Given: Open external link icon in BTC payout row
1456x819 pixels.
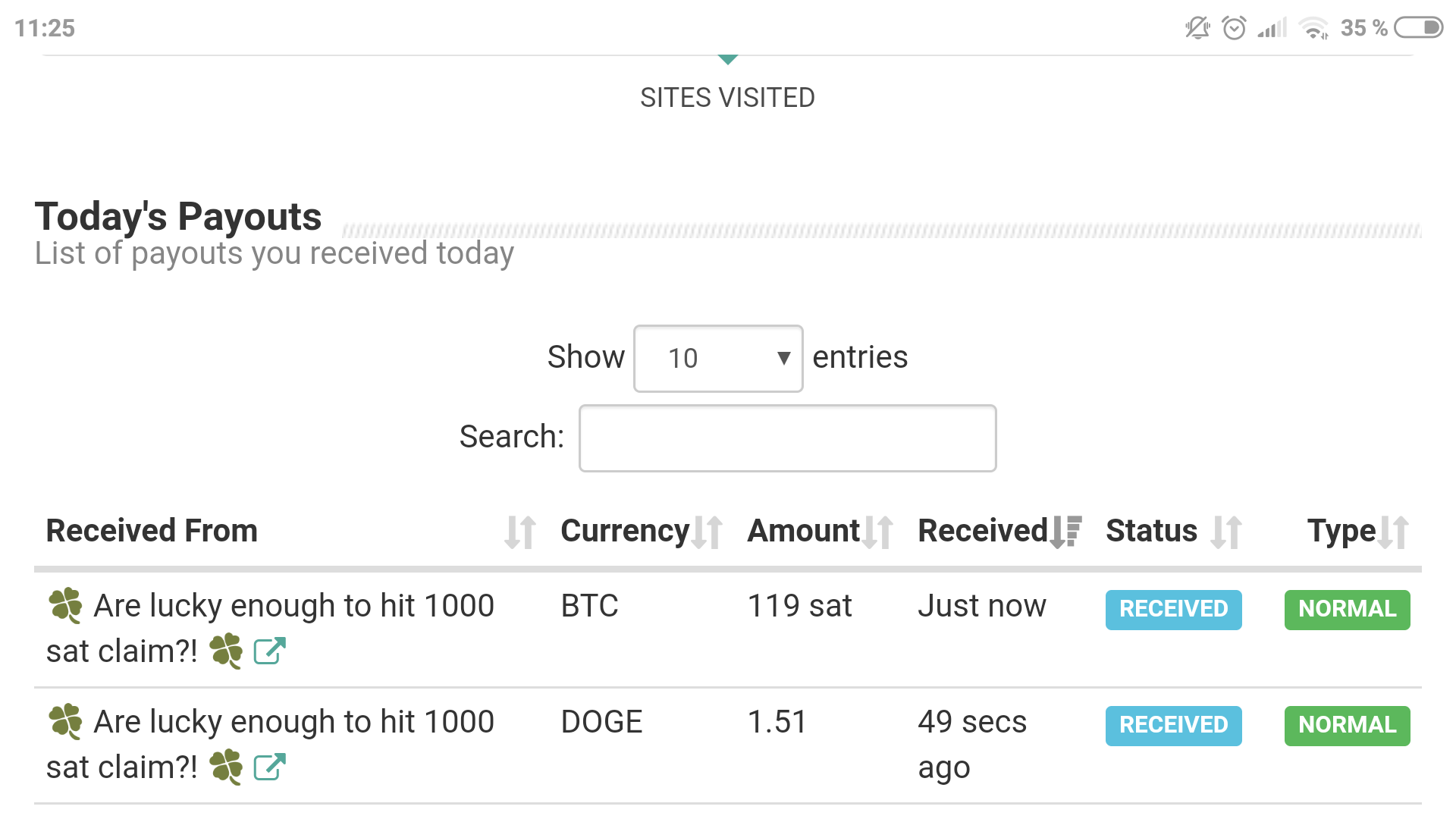Looking at the screenshot, I should tap(269, 651).
